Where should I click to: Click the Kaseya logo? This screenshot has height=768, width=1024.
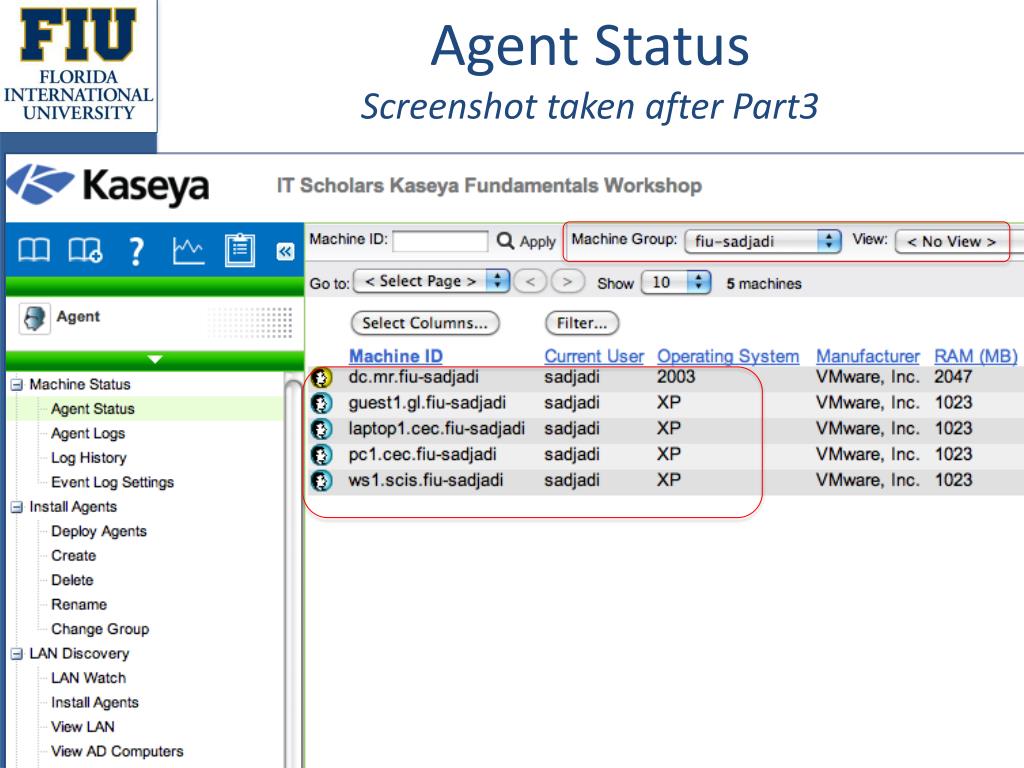[108, 186]
